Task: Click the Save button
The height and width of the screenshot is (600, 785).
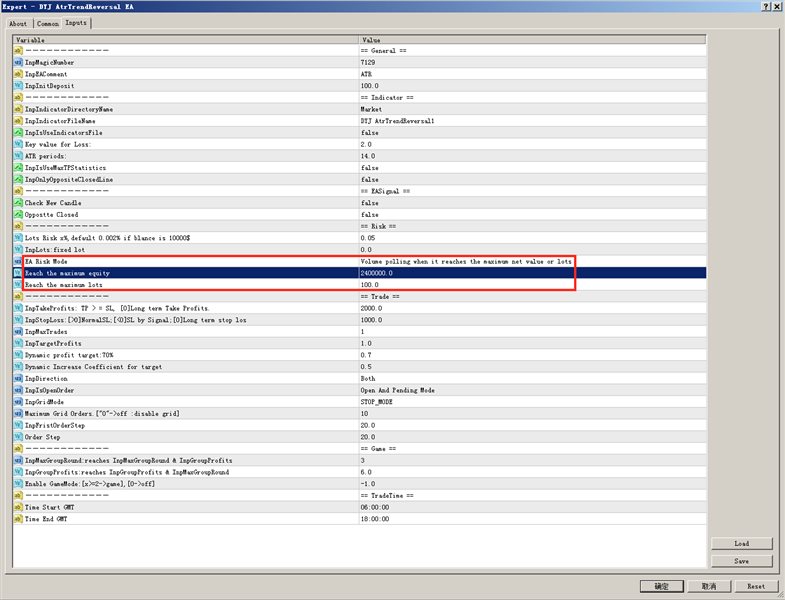Action: 741,561
